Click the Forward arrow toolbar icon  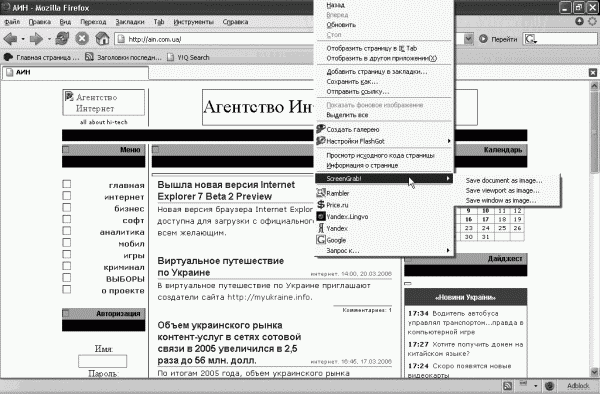(36, 39)
